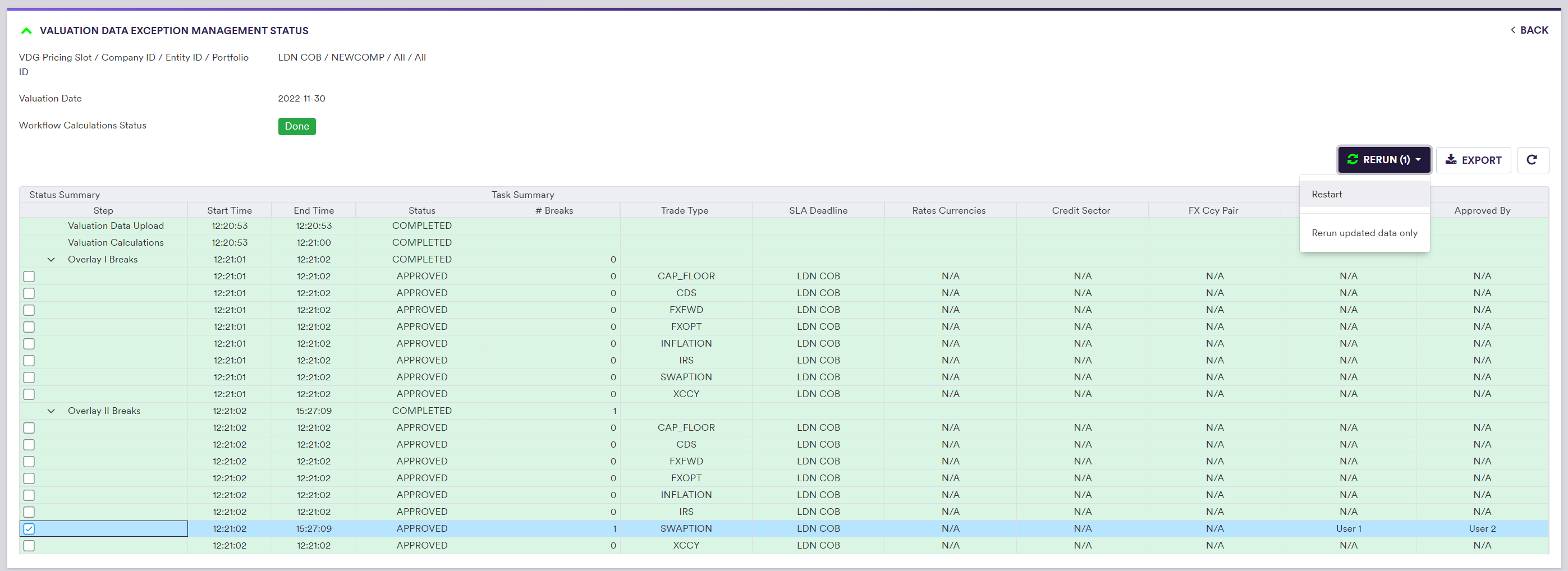Click the refresh icon button
This screenshot has height=571, width=1568.
pos(1532,160)
